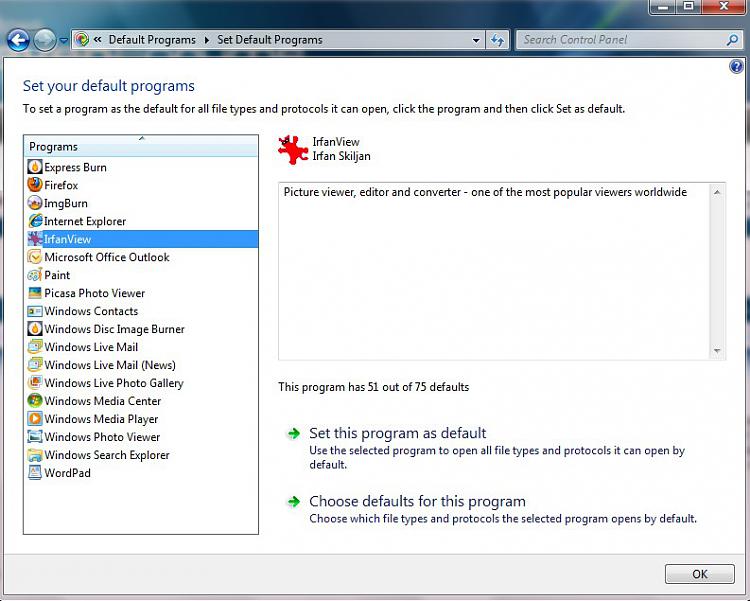Open the recent pages dropdown arrow
Screen dimensions: 750x601
(x=63, y=41)
